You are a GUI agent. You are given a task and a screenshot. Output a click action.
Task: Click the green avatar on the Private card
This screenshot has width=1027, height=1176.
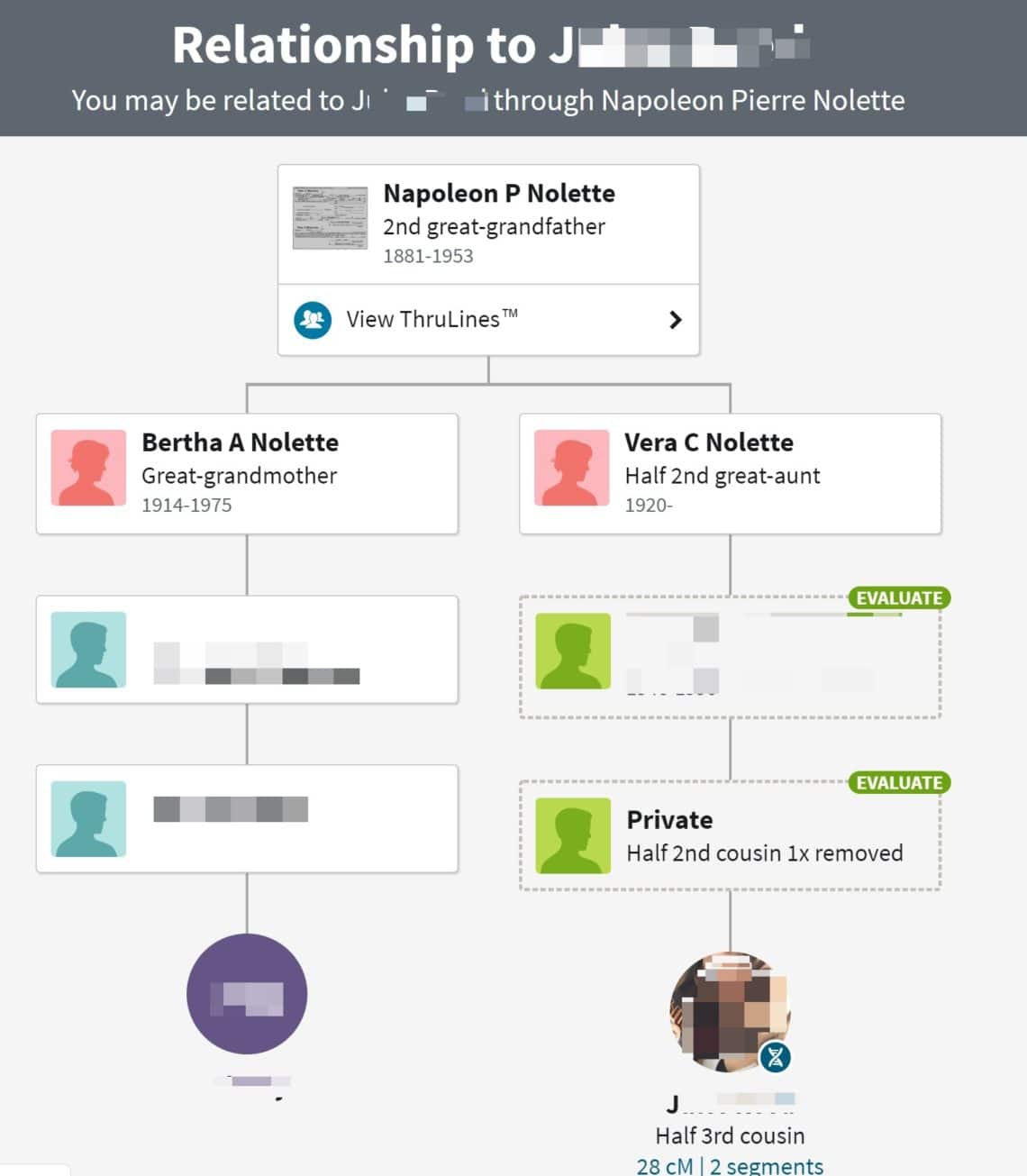tap(571, 837)
